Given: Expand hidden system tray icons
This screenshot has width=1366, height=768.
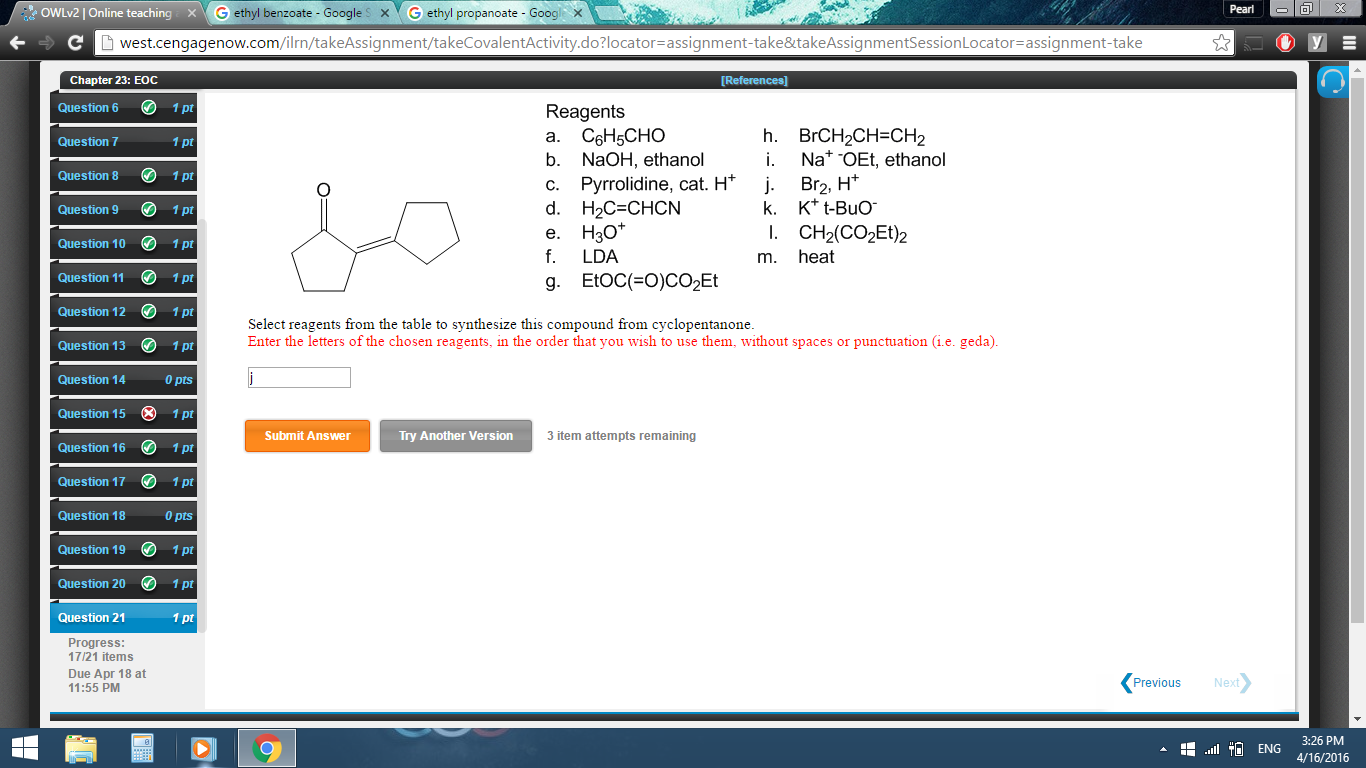Looking at the screenshot, I should (x=1164, y=748).
